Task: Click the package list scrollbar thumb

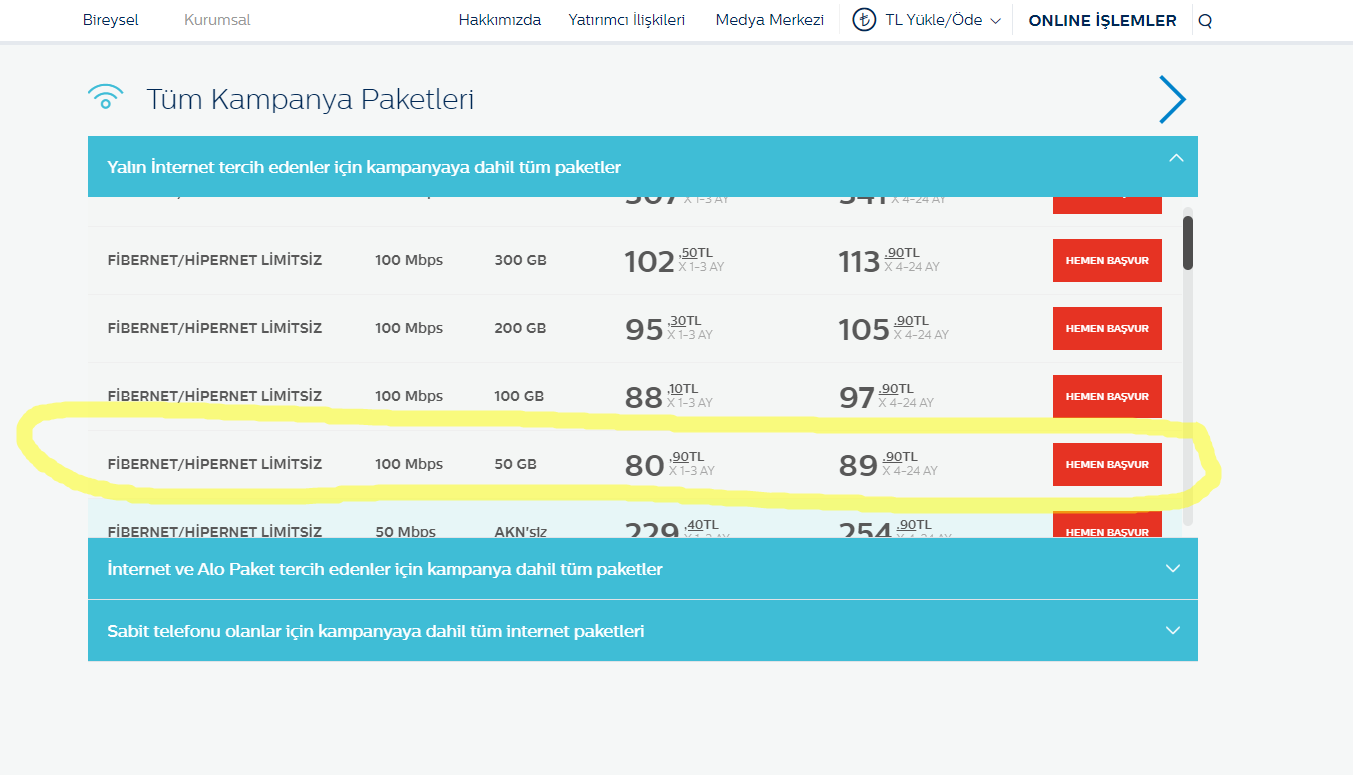Action: (x=1188, y=243)
